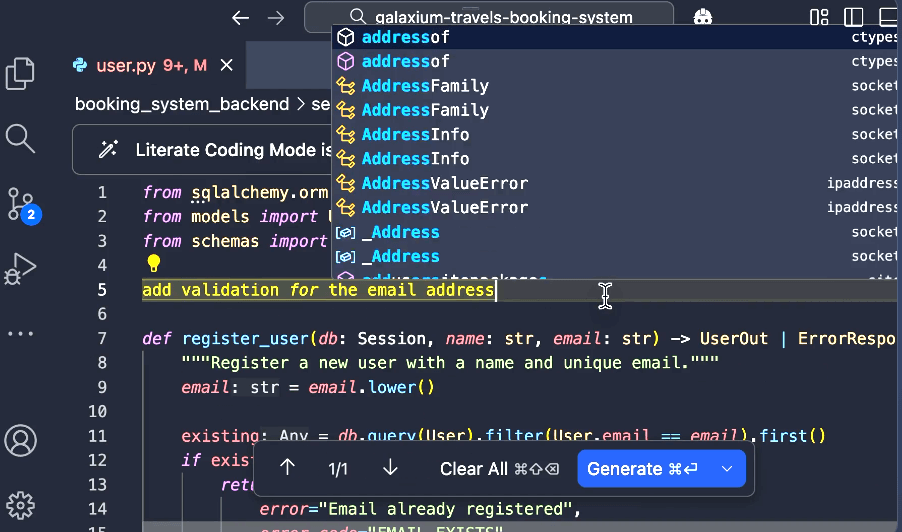This screenshot has width=902, height=532.
Task: Select the first AddressInfo suggestion
Action: 614,135
